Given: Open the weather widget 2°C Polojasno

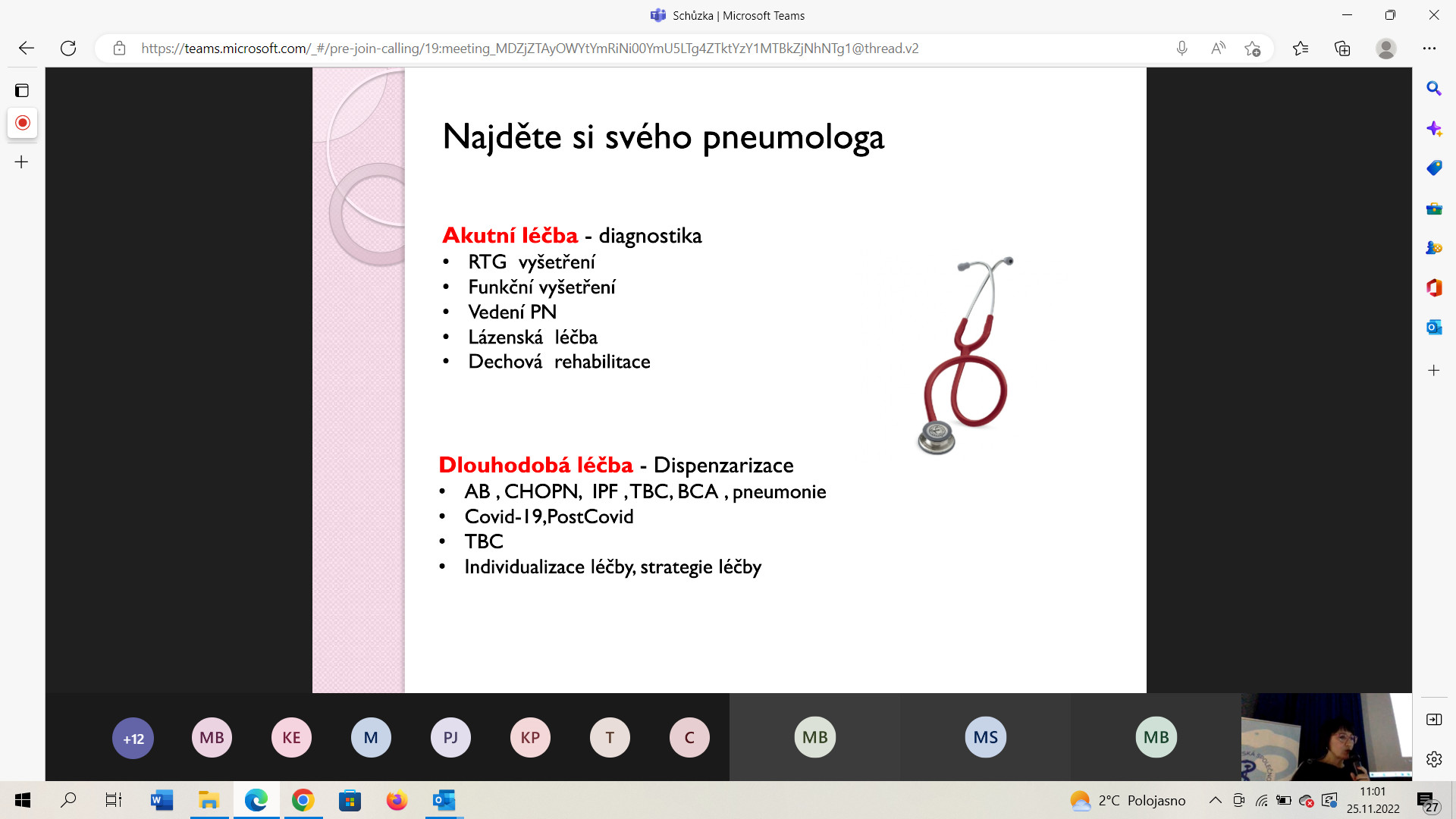Looking at the screenshot, I should click(x=1128, y=800).
